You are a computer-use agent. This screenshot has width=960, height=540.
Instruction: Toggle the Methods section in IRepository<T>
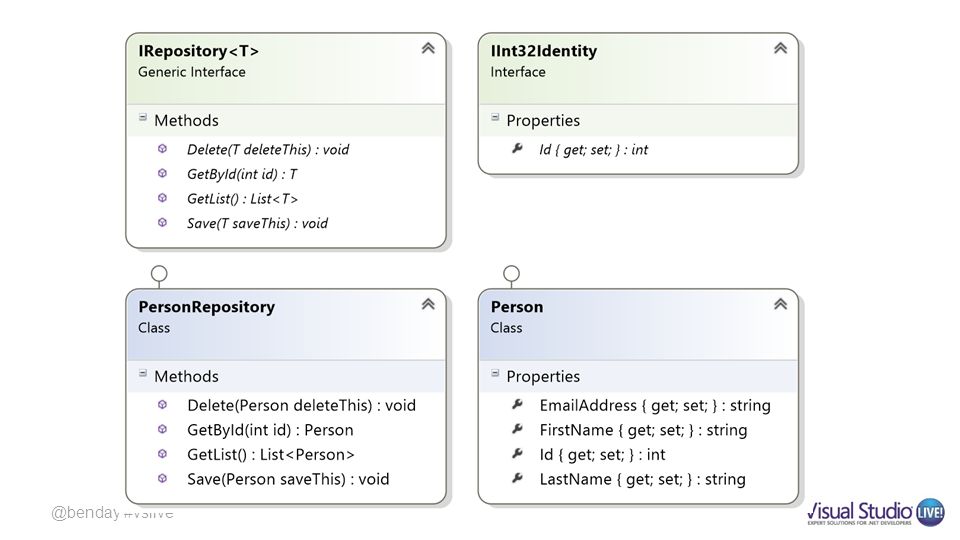coord(143,118)
